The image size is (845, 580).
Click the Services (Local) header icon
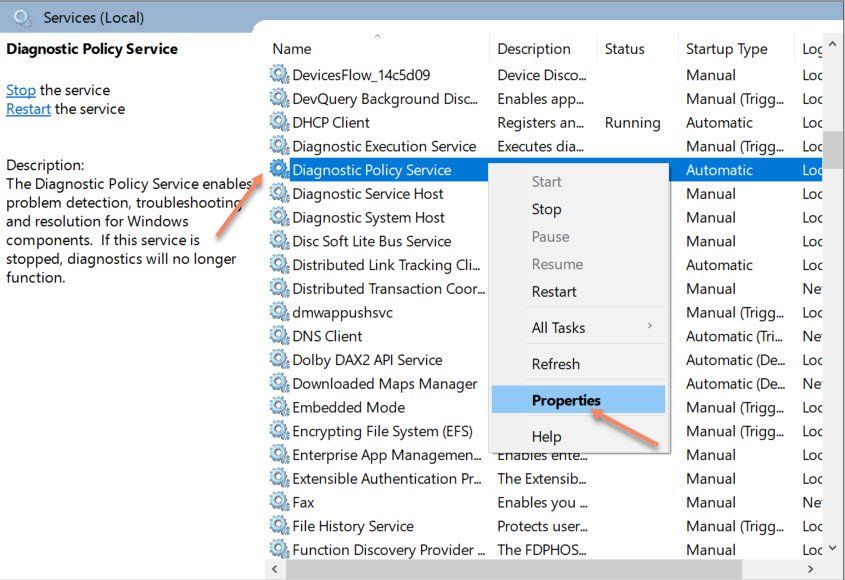pos(22,17)
